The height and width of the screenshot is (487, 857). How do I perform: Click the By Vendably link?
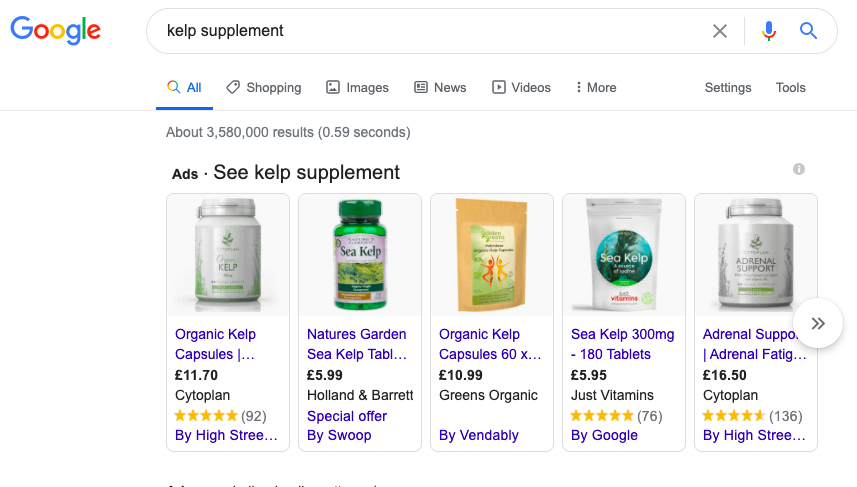pos(479,435)
